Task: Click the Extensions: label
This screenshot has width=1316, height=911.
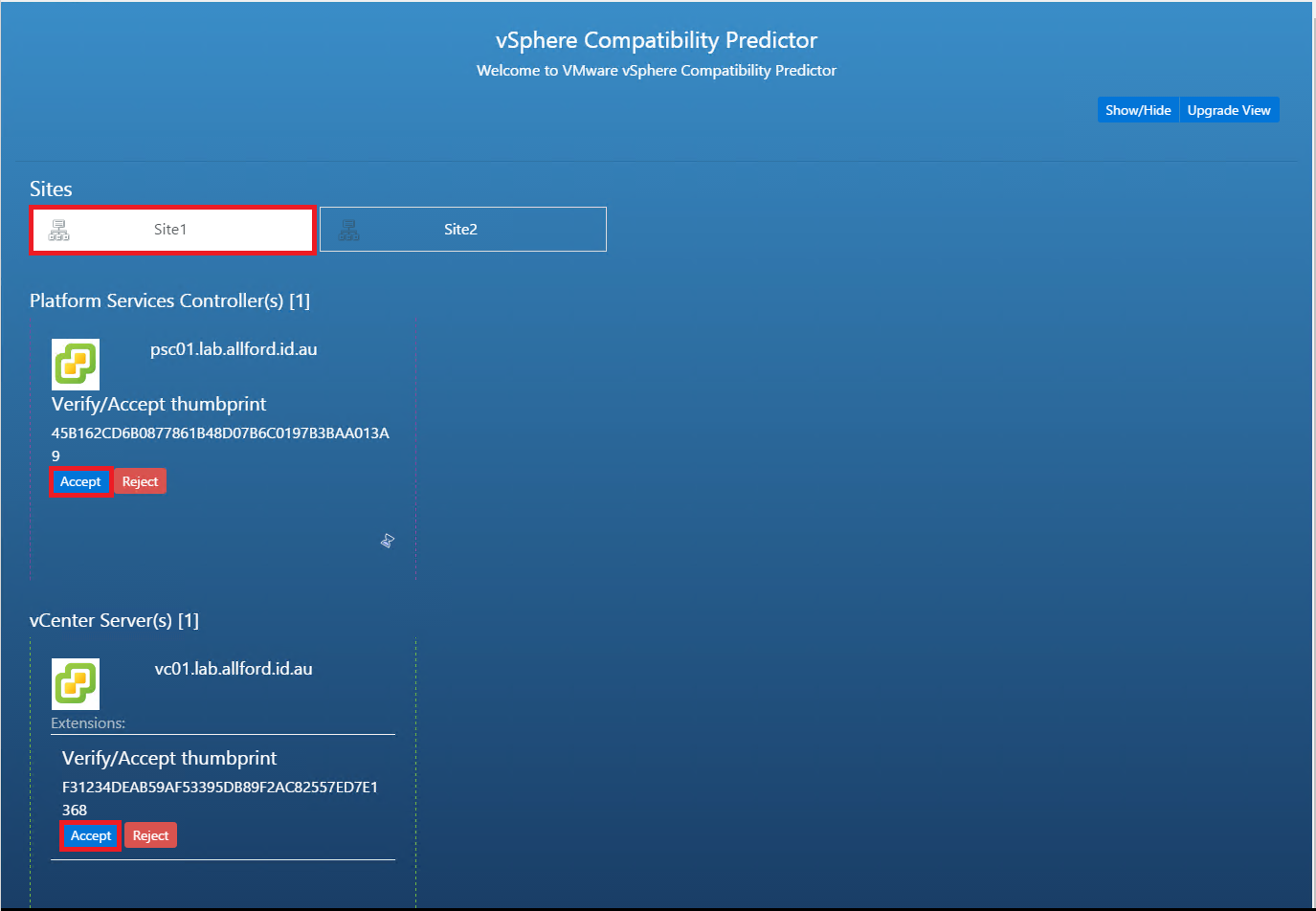Action: (x=88, y=723)
